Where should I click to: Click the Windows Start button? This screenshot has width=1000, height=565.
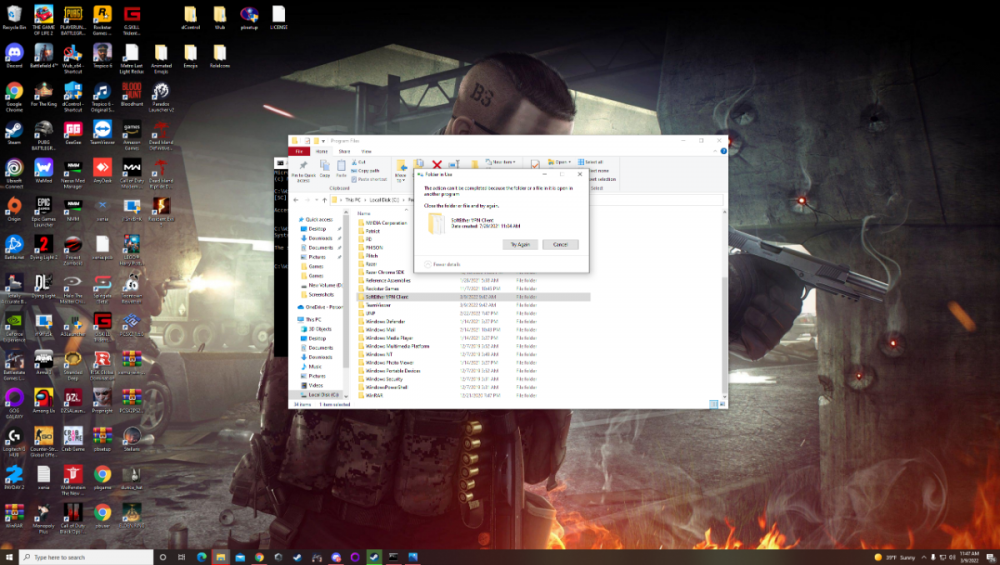[9, 557]
